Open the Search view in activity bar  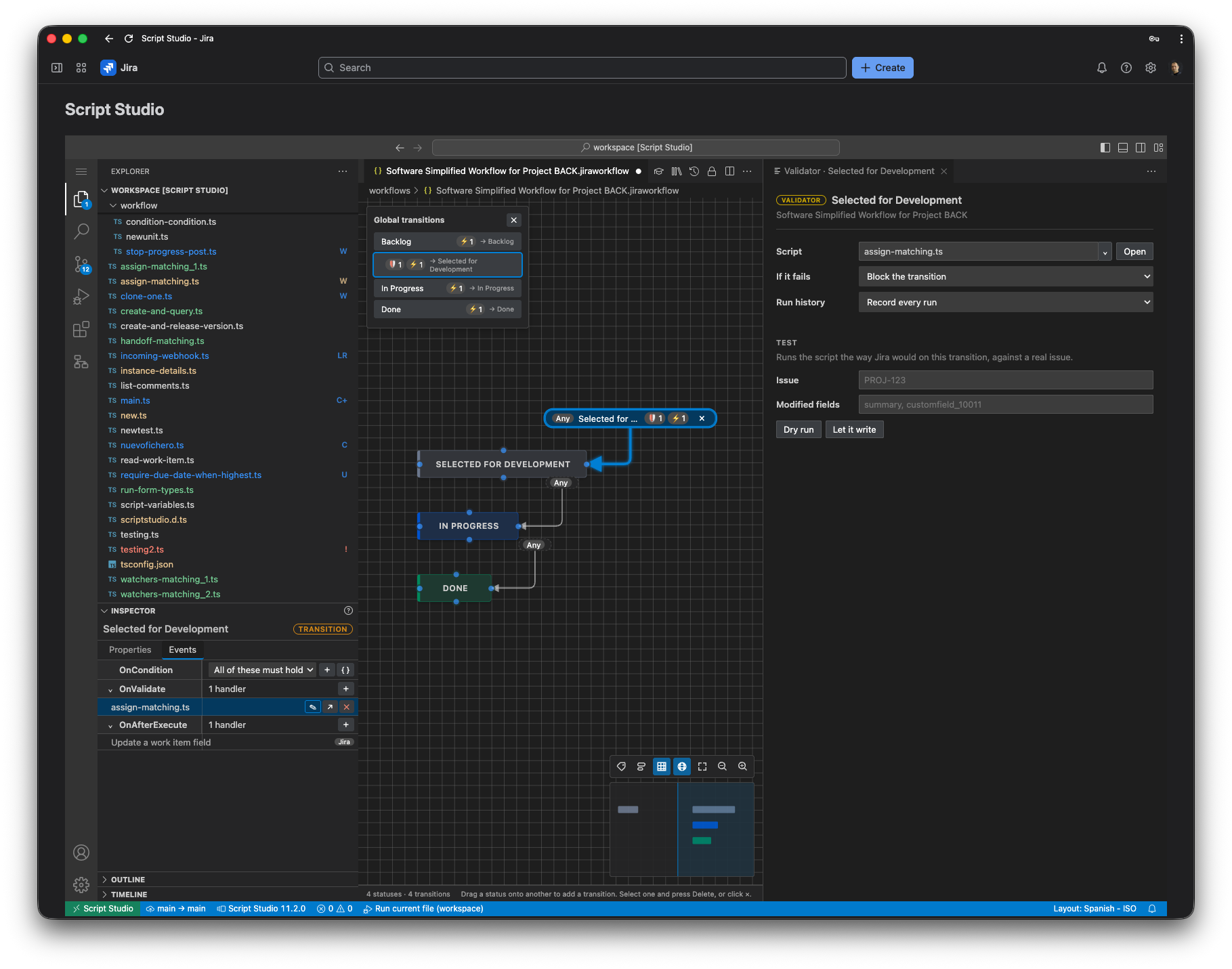point(81,232)
